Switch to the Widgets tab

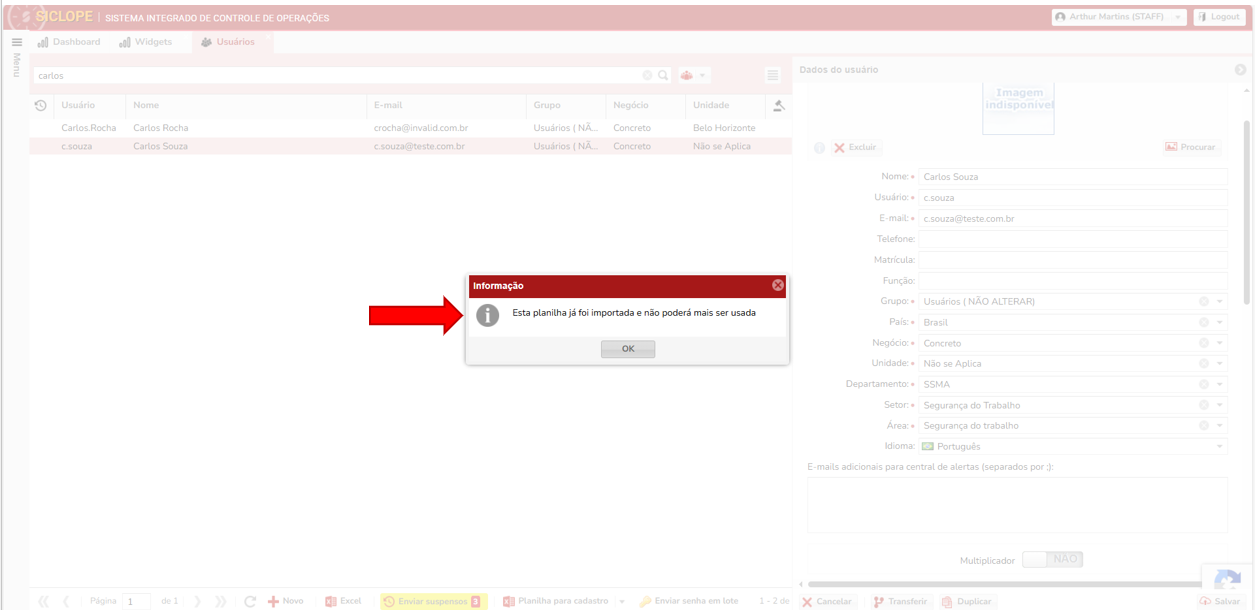[x=146, y=42]
